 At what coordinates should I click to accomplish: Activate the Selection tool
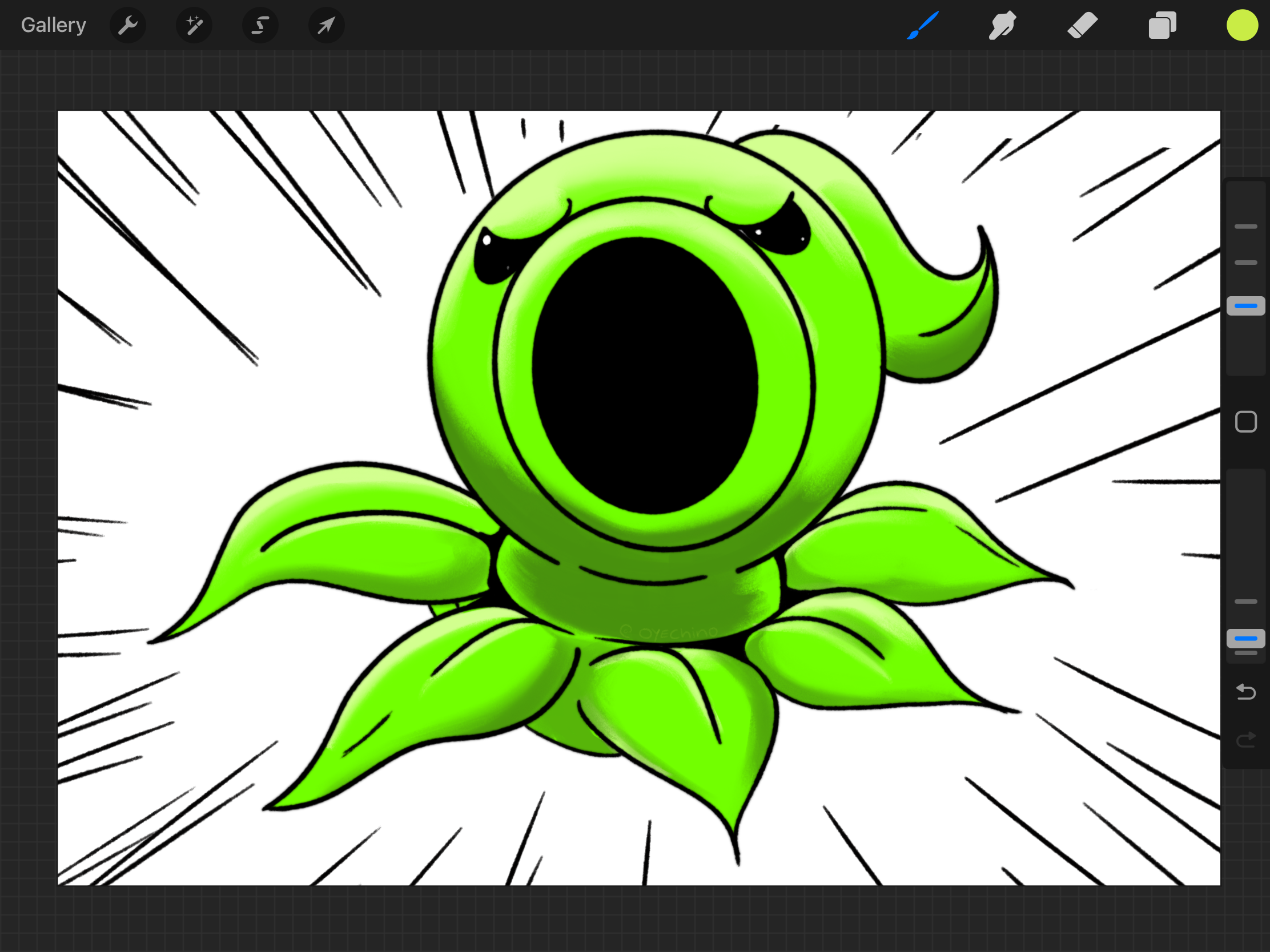click(x=260, y=25)
